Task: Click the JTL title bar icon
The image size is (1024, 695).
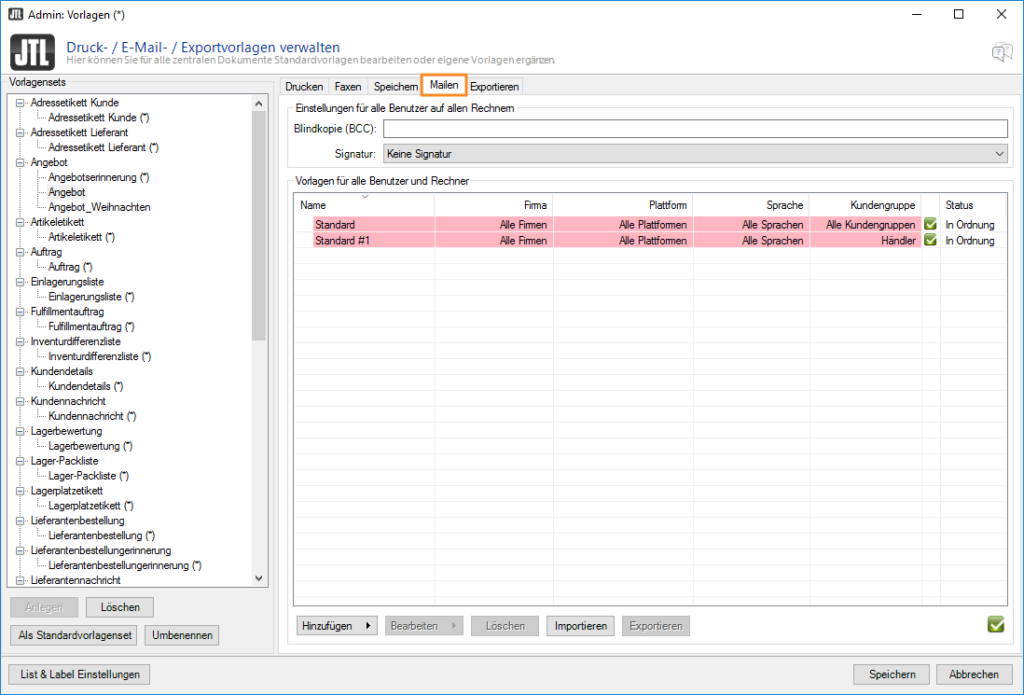Action: click(x=16, y=14)
